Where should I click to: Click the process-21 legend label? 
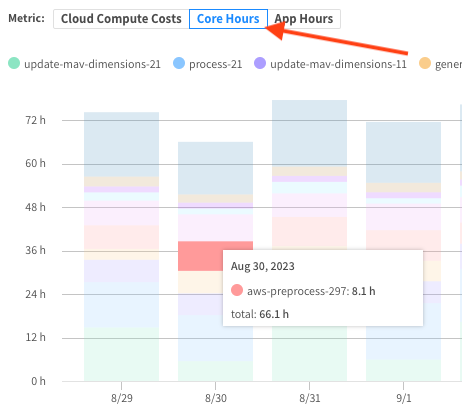pyautogui.click(x=216, y=64)
